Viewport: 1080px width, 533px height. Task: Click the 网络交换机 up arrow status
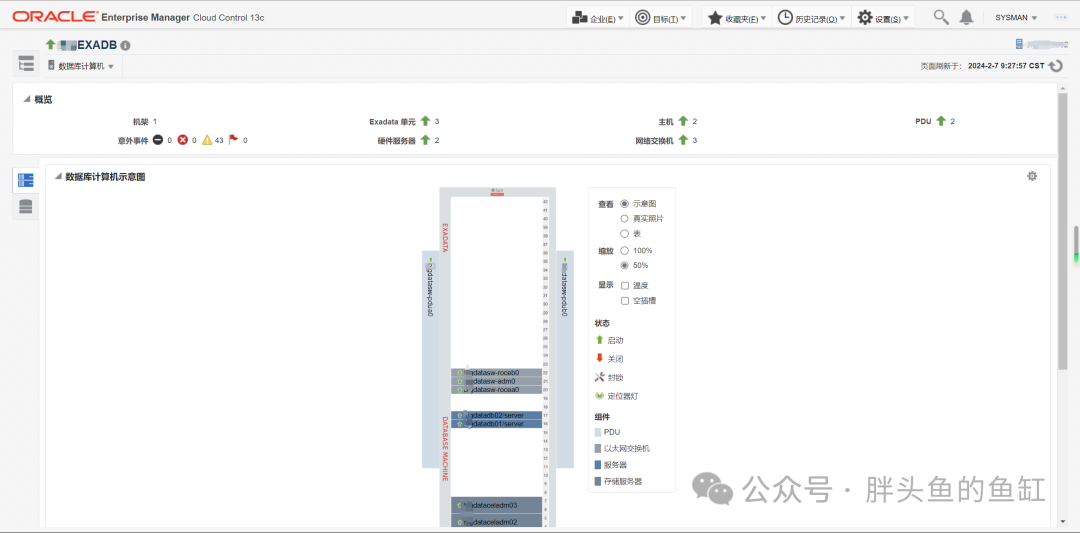(683, 140)
